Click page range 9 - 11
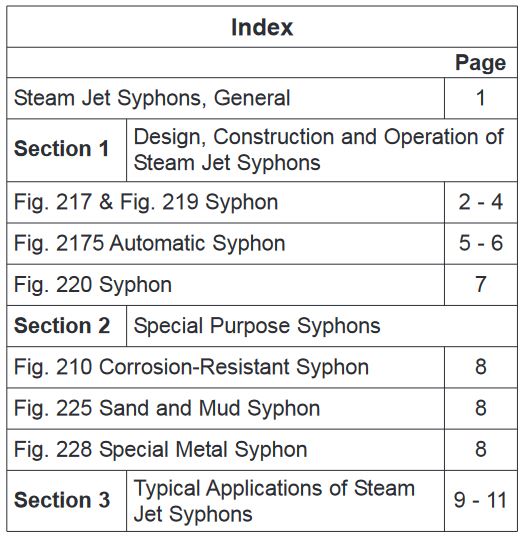 pos(480,500)
